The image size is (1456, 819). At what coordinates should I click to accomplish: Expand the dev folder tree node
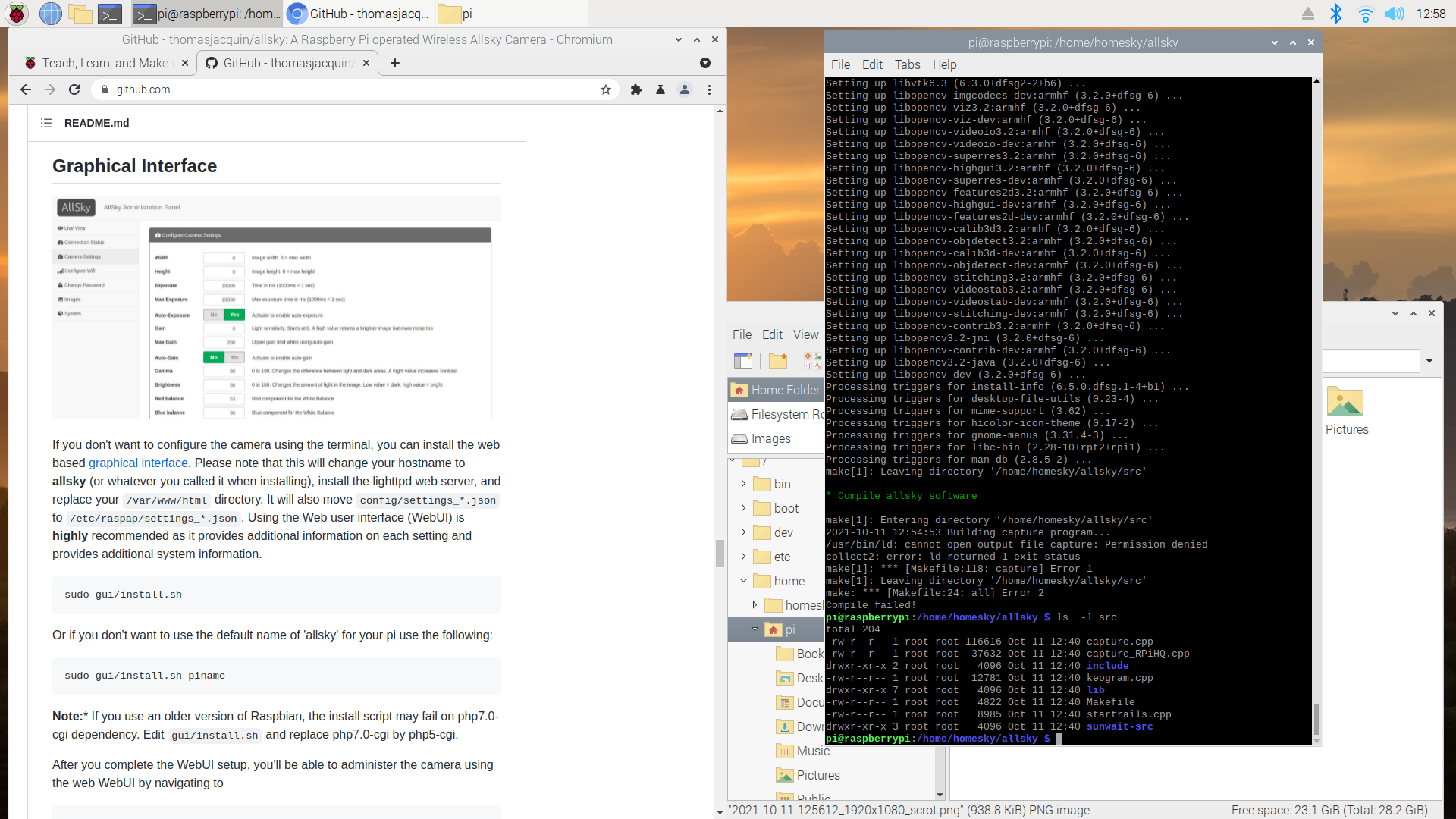point(743,532)
